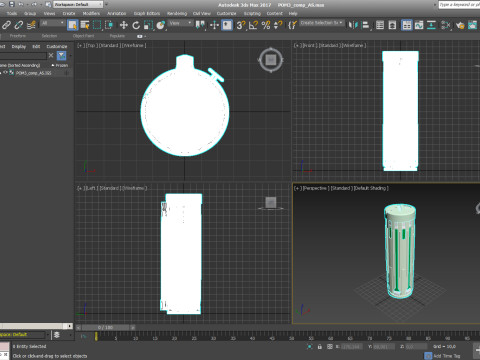This screenshot has width=480, height=360.
Task: Click Edit Named Selection Sets icon
Action: 292,25
